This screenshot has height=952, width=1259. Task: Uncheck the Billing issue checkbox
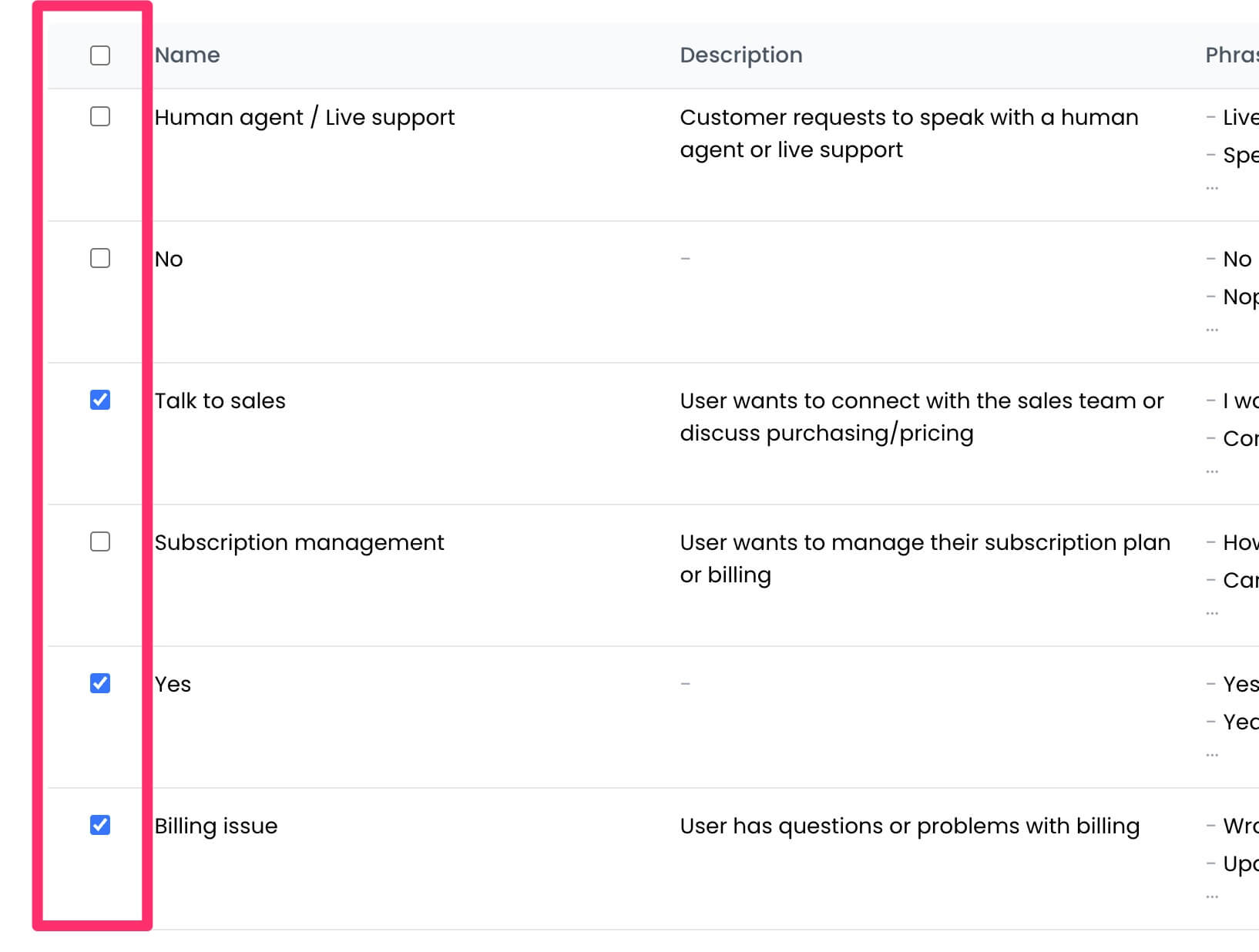(100, 825)
